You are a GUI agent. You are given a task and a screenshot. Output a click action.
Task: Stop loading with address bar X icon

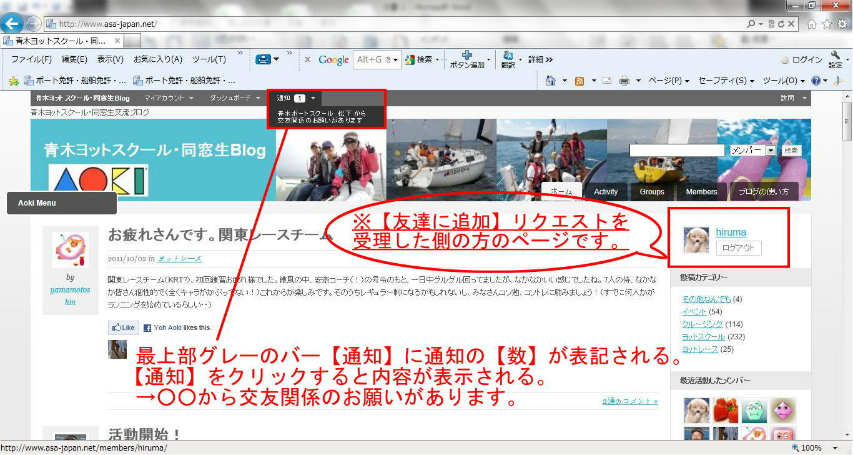(792, 24)
